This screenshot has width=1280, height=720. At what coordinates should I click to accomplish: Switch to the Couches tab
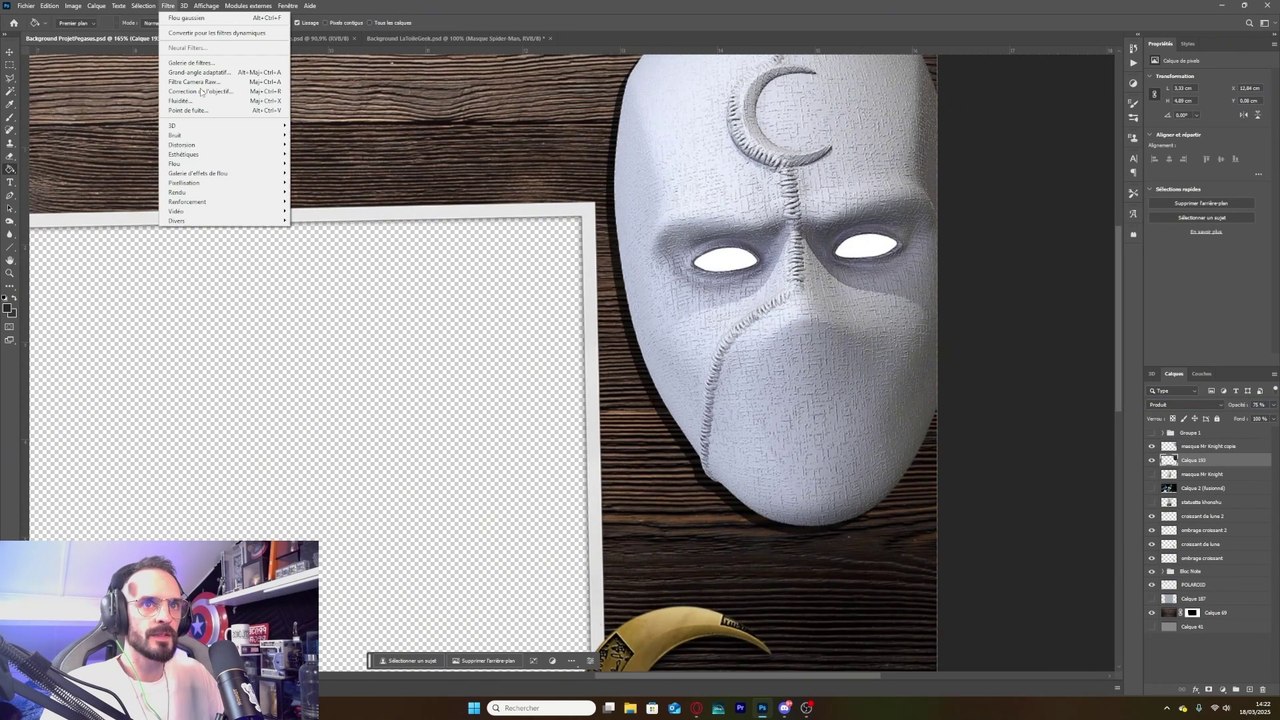[1201, 374]
